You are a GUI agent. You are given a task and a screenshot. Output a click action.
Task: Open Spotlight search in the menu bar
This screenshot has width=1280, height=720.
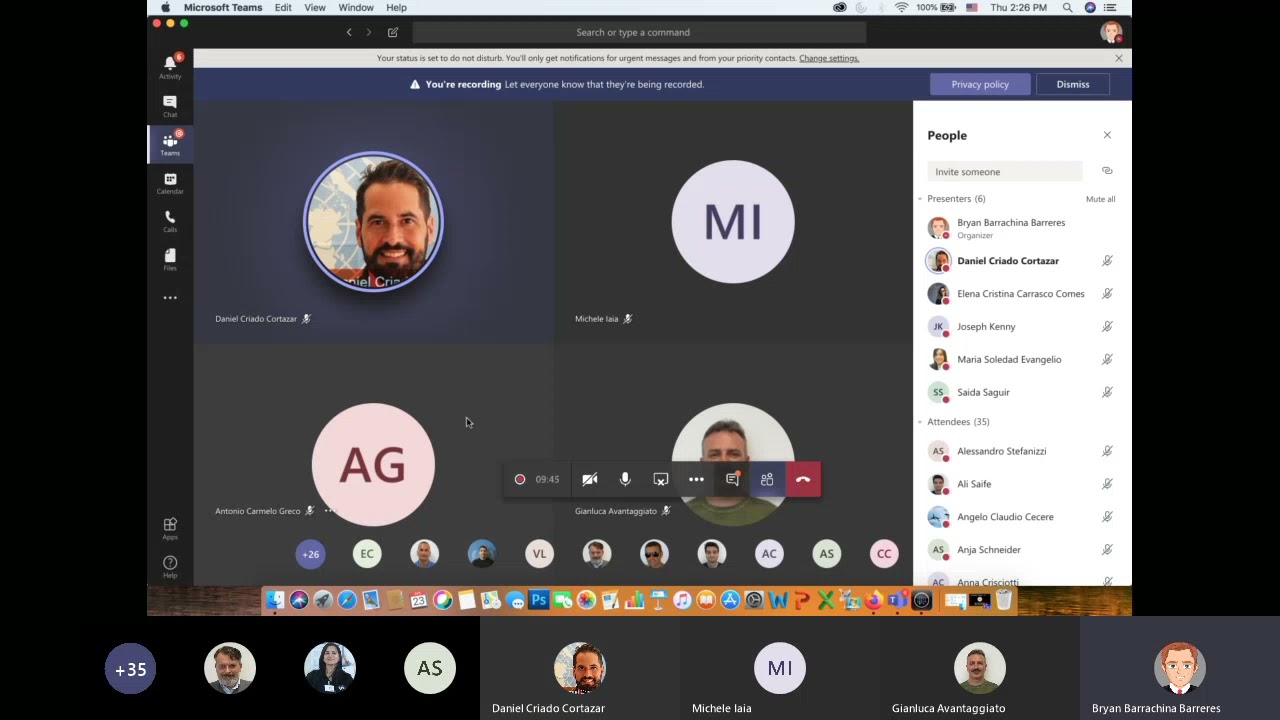[x=1067, y=8]
